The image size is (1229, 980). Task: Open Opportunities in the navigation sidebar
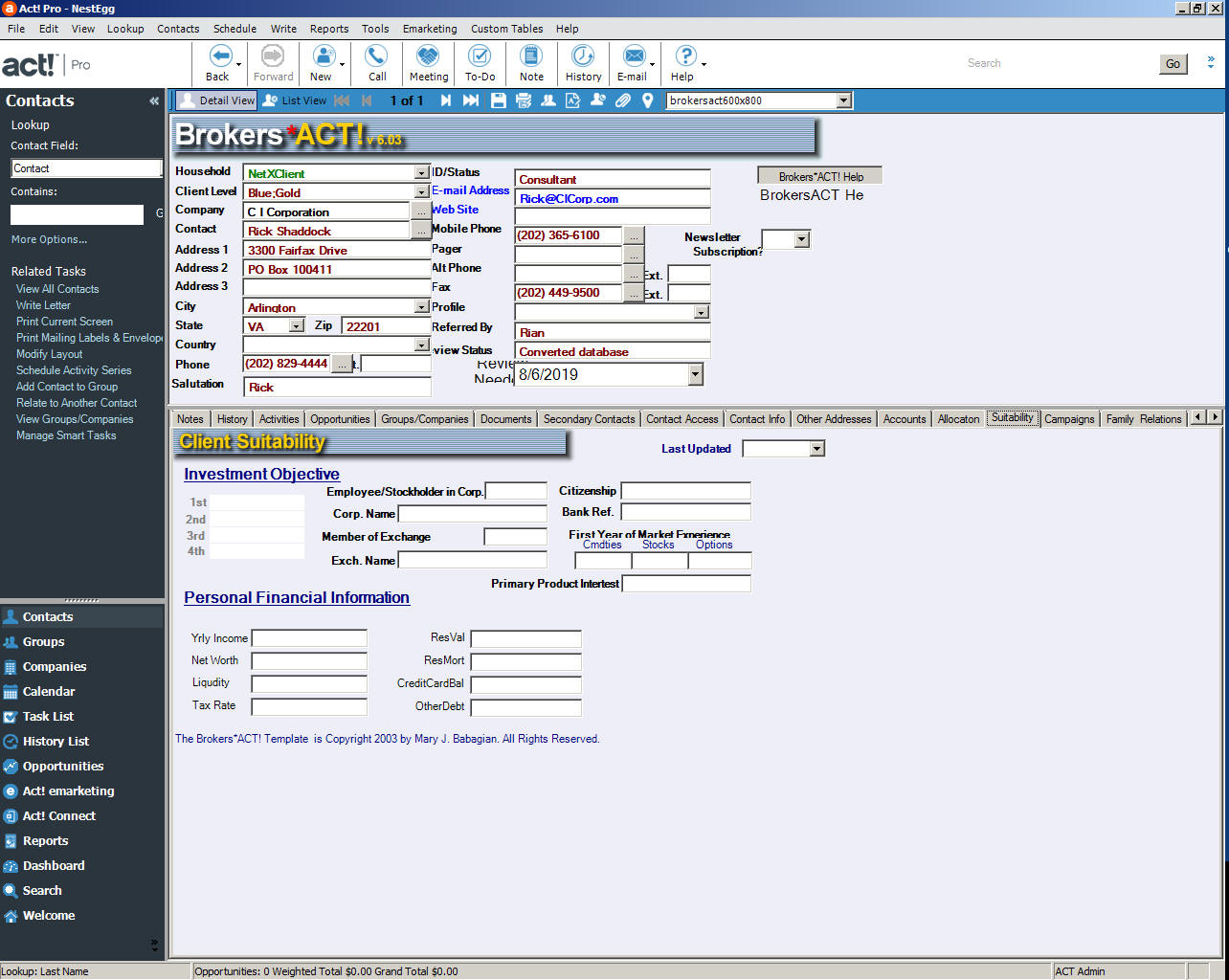pos(63,767)
